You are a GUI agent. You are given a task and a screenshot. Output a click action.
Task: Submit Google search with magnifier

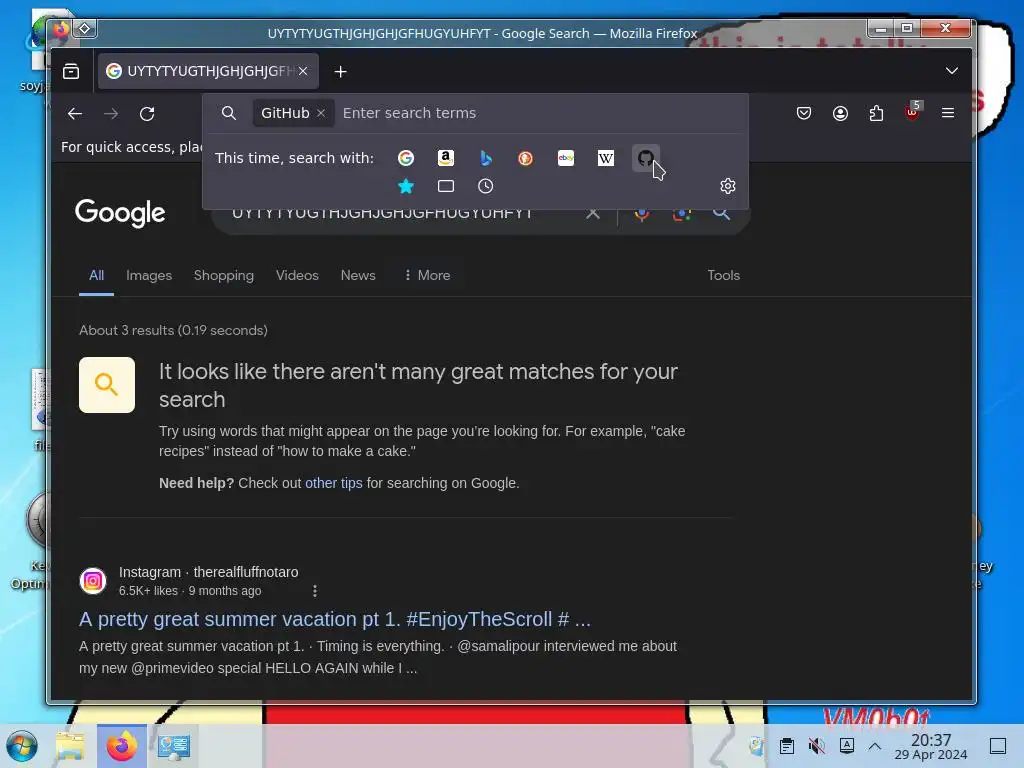721,213
